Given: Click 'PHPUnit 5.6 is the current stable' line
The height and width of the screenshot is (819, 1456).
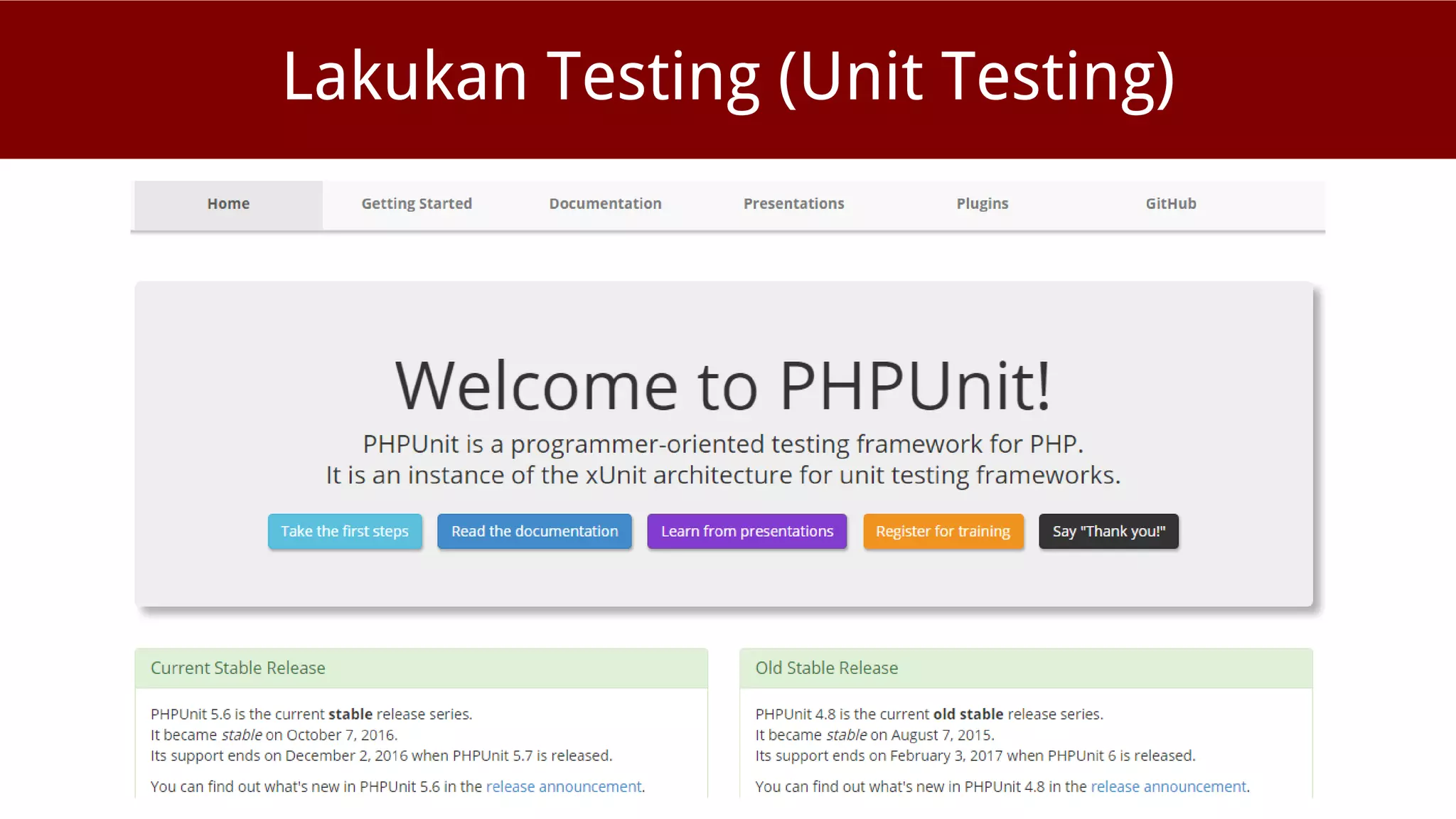Looking at the screenshot, I should (x=311, y=714).
